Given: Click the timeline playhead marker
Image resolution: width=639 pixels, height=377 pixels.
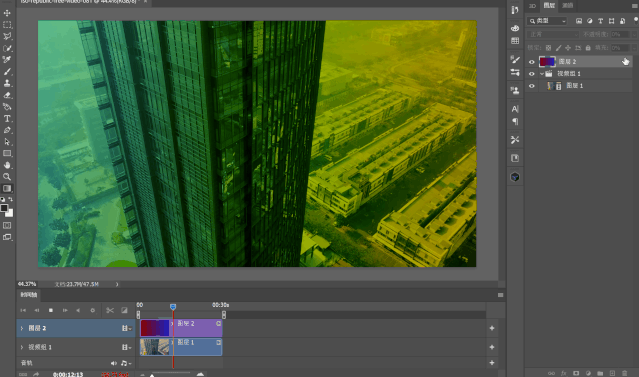Looking at the screenshot, I should (173, 306).
